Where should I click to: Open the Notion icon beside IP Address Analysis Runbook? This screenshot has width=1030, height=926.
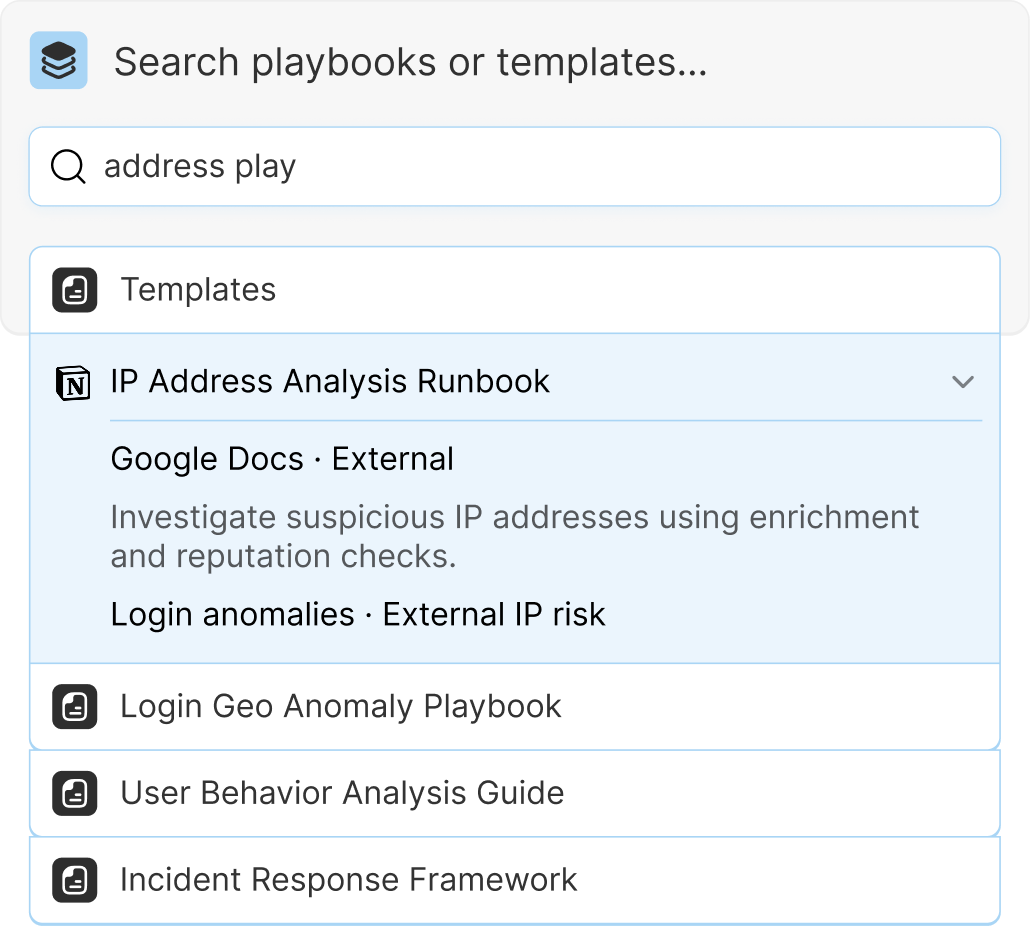coord(72,381)
